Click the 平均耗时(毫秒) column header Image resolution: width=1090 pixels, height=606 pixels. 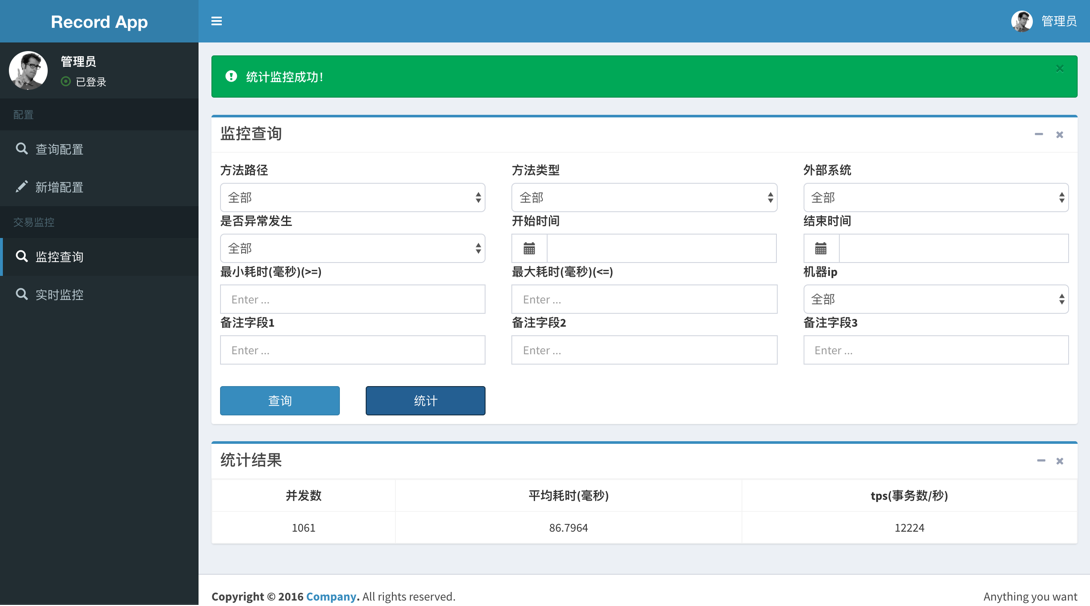click(x=568, y=496)
